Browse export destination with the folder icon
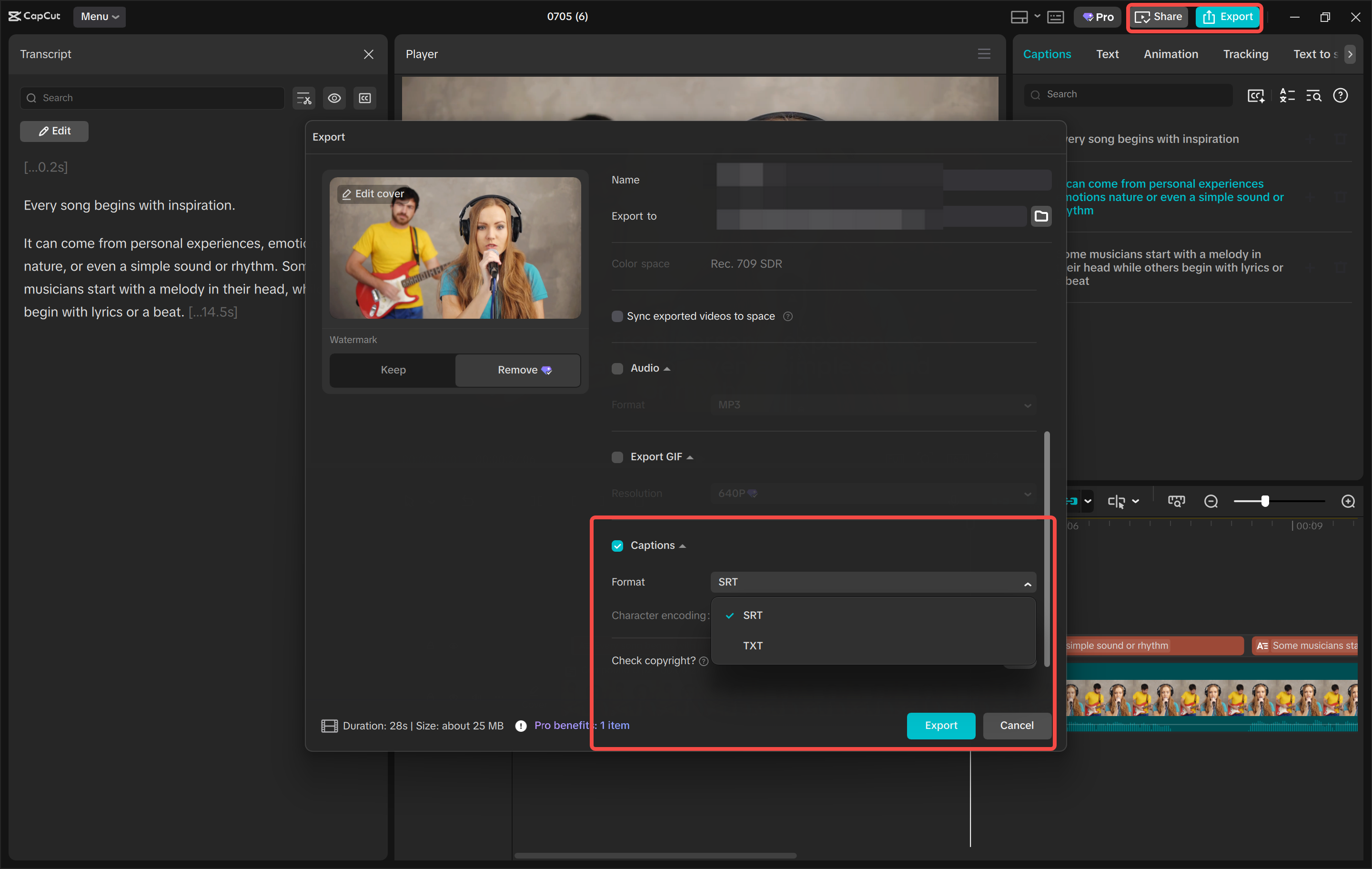This screenshot has width=1372, height=869. 1041,216
